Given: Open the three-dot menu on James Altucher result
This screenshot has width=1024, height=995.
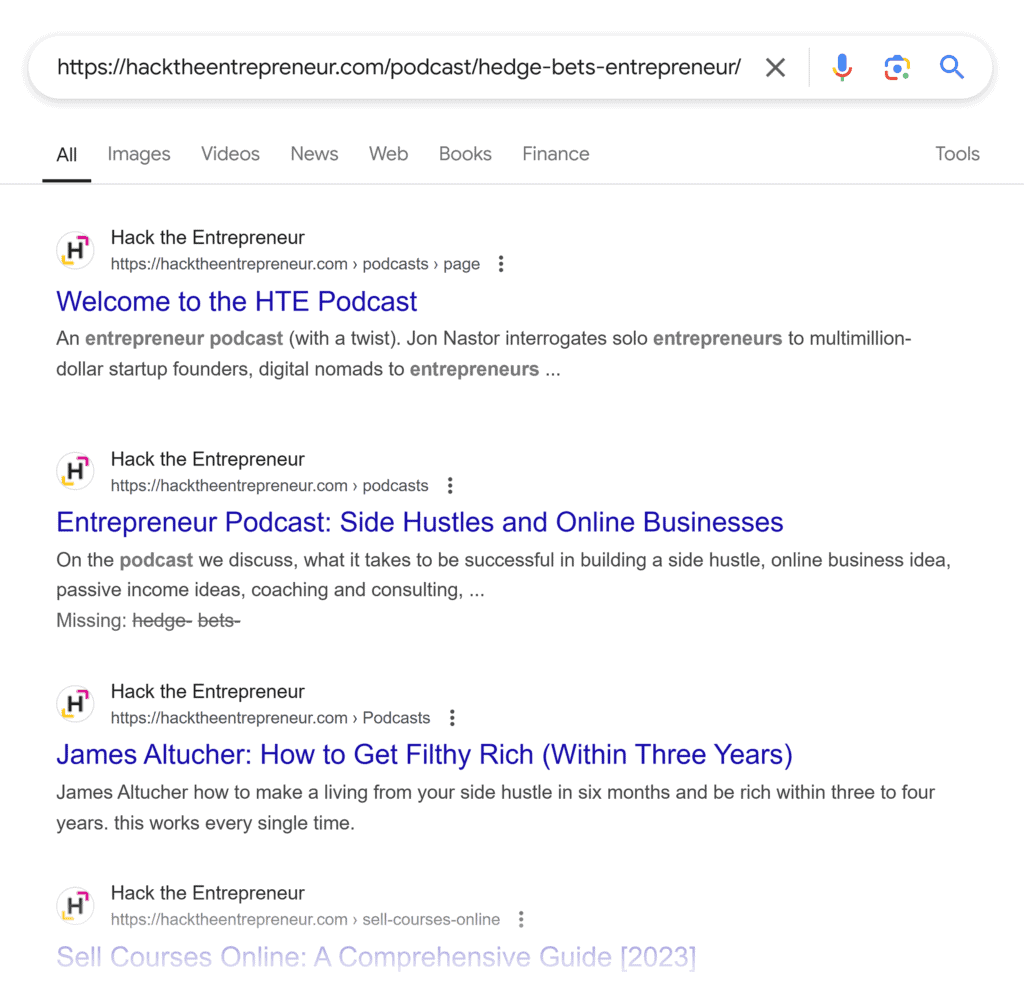Looking at the screenshot, I should pyautogui.click(x=452, y=717).
